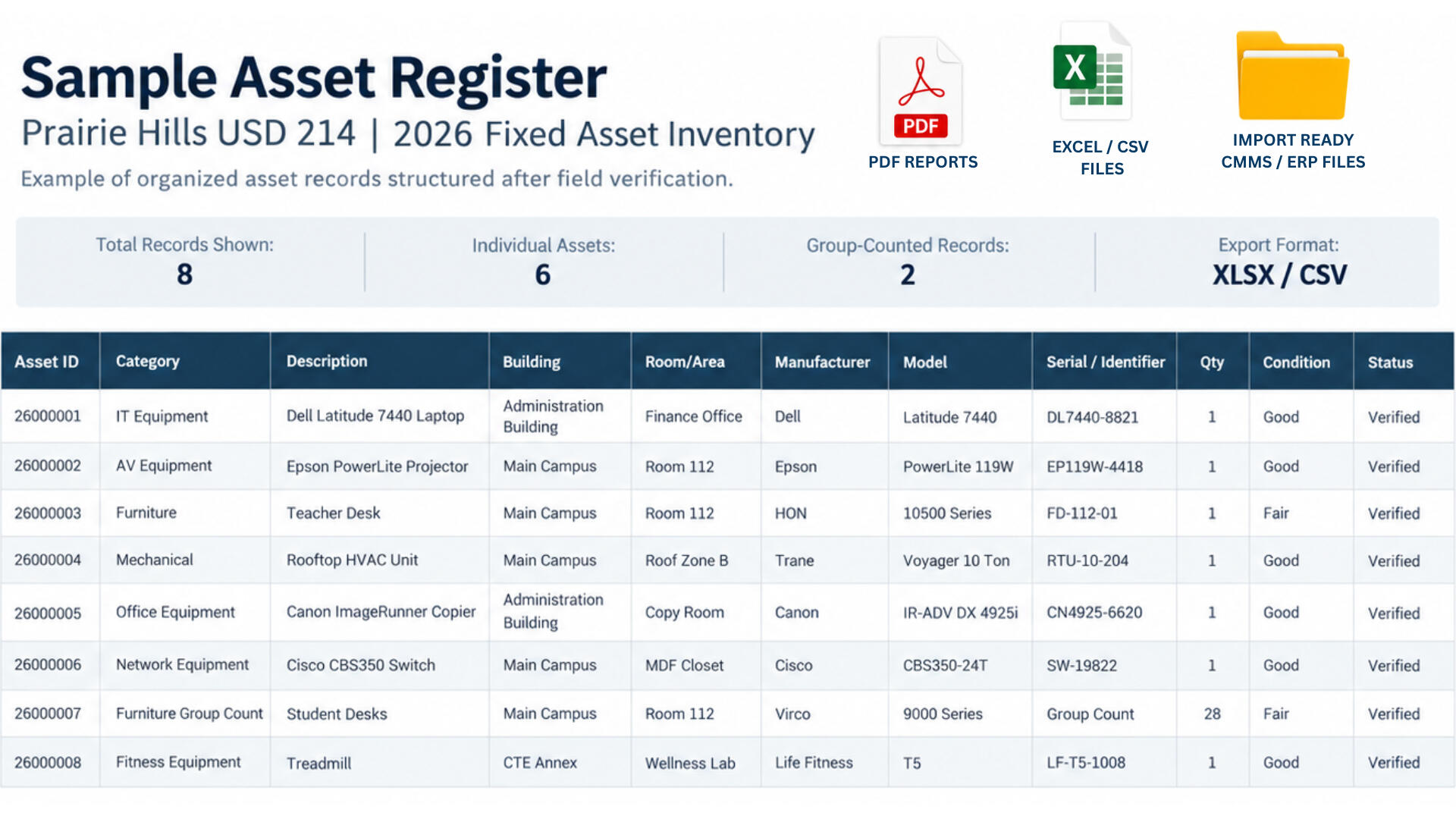The width and height of the screenshot is (1456, 819).
Task: Click the green Excel spreadsheet icon
Action: [x=1092, y=72]
